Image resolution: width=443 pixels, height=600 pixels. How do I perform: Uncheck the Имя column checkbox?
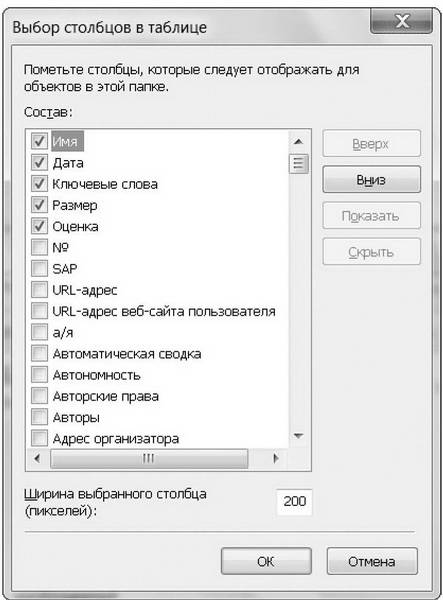pyautogui.click(x=39, y=141)
